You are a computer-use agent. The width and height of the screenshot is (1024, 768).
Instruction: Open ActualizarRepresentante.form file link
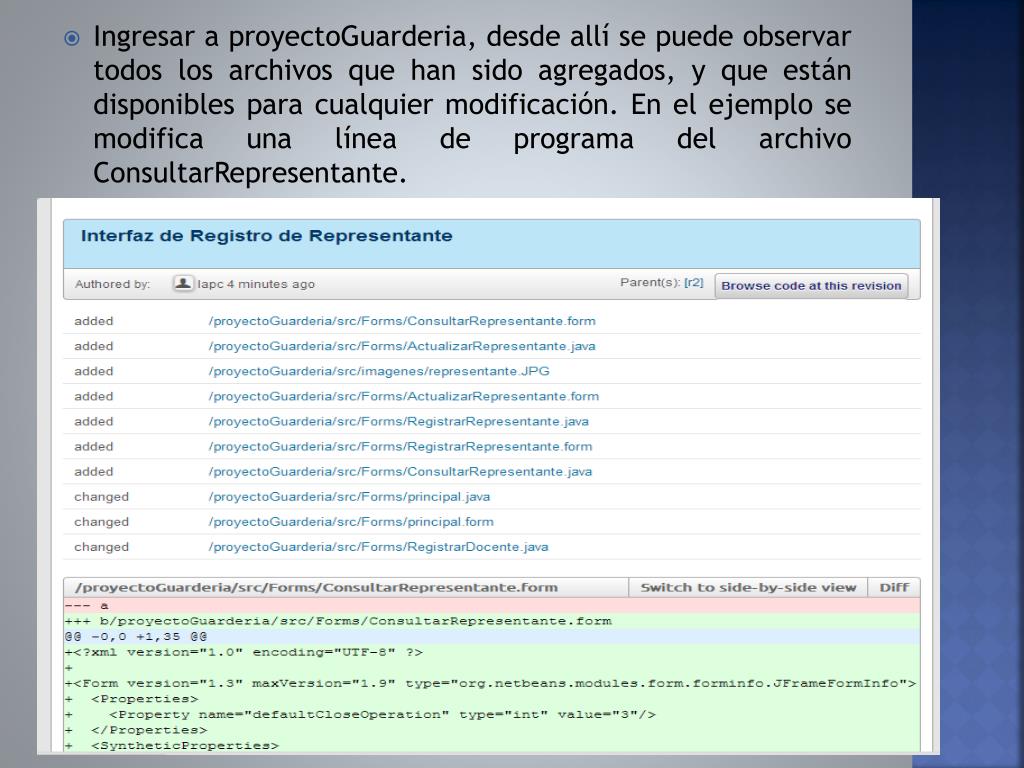coord(404,396)
